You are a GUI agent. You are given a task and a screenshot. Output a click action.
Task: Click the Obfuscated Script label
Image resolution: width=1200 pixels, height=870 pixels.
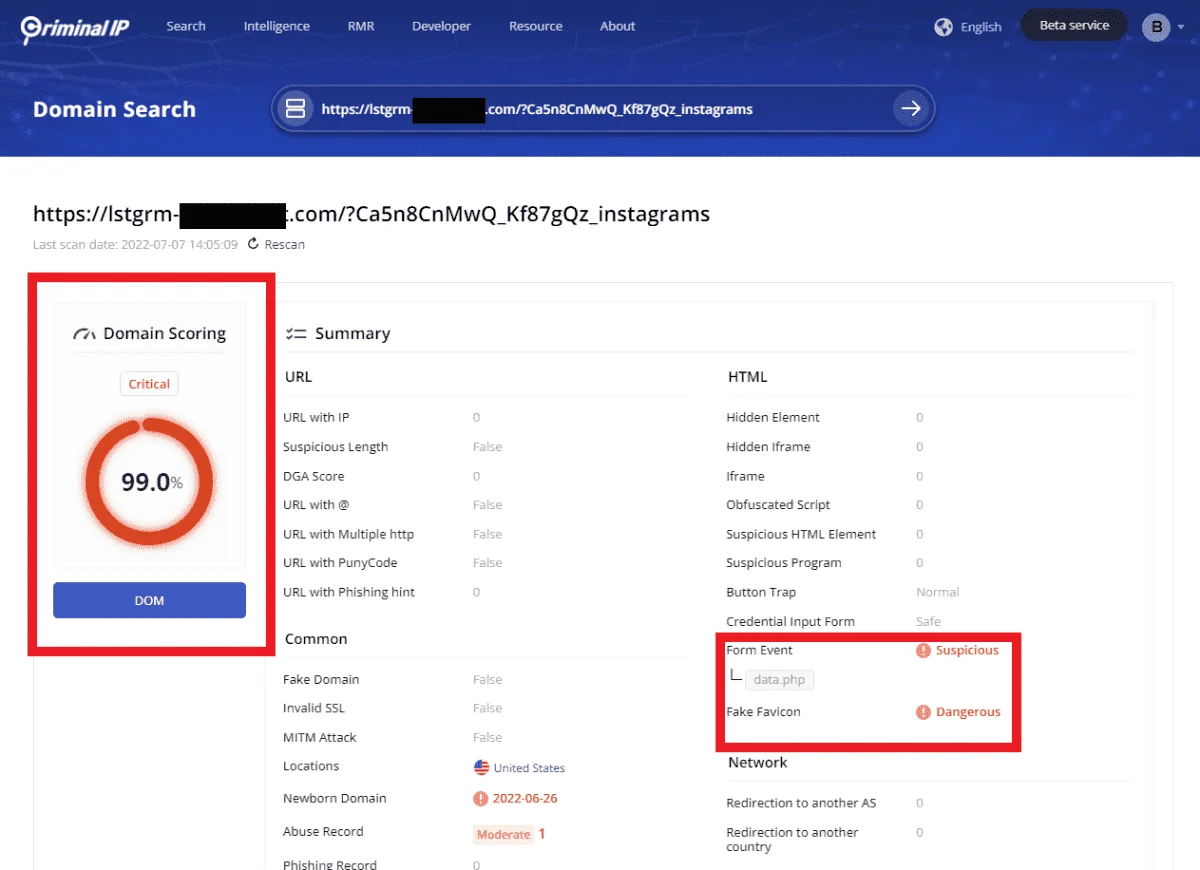(x=778, y=505)
